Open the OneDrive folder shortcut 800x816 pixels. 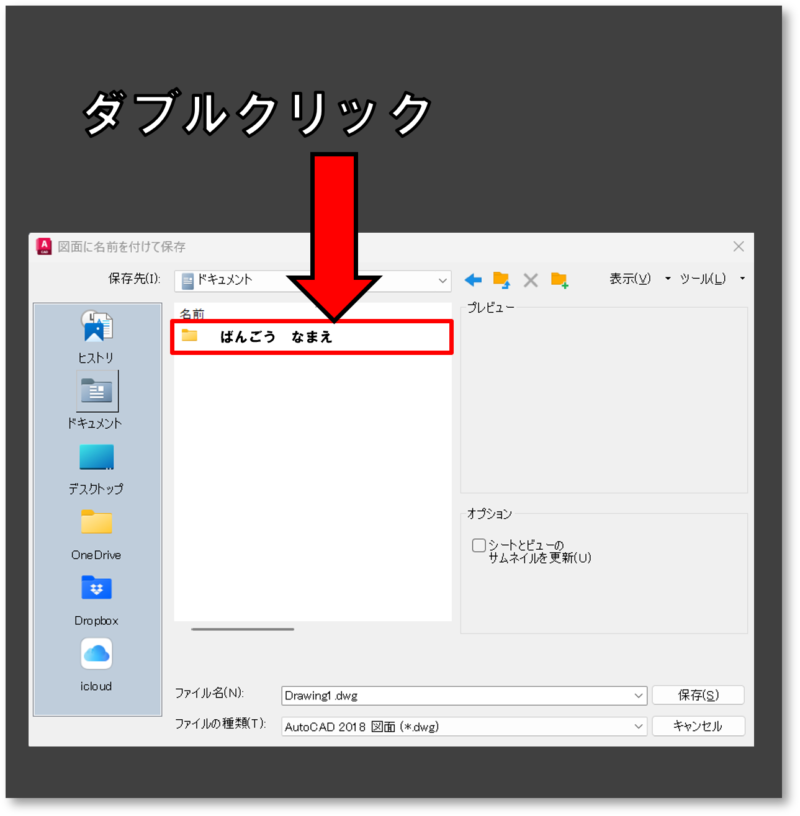pyautogui.click(x=96, y=534)
